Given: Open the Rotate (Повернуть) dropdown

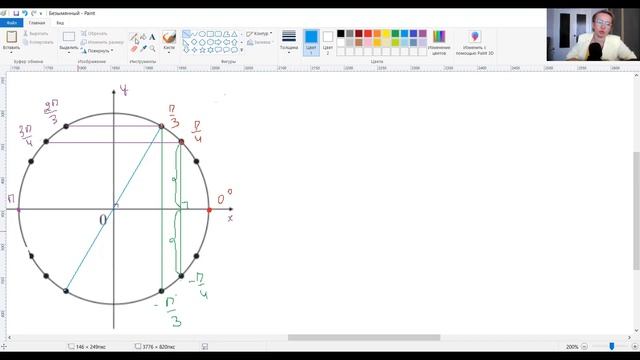Looking at the screenshot, I should tap(98, 51).
